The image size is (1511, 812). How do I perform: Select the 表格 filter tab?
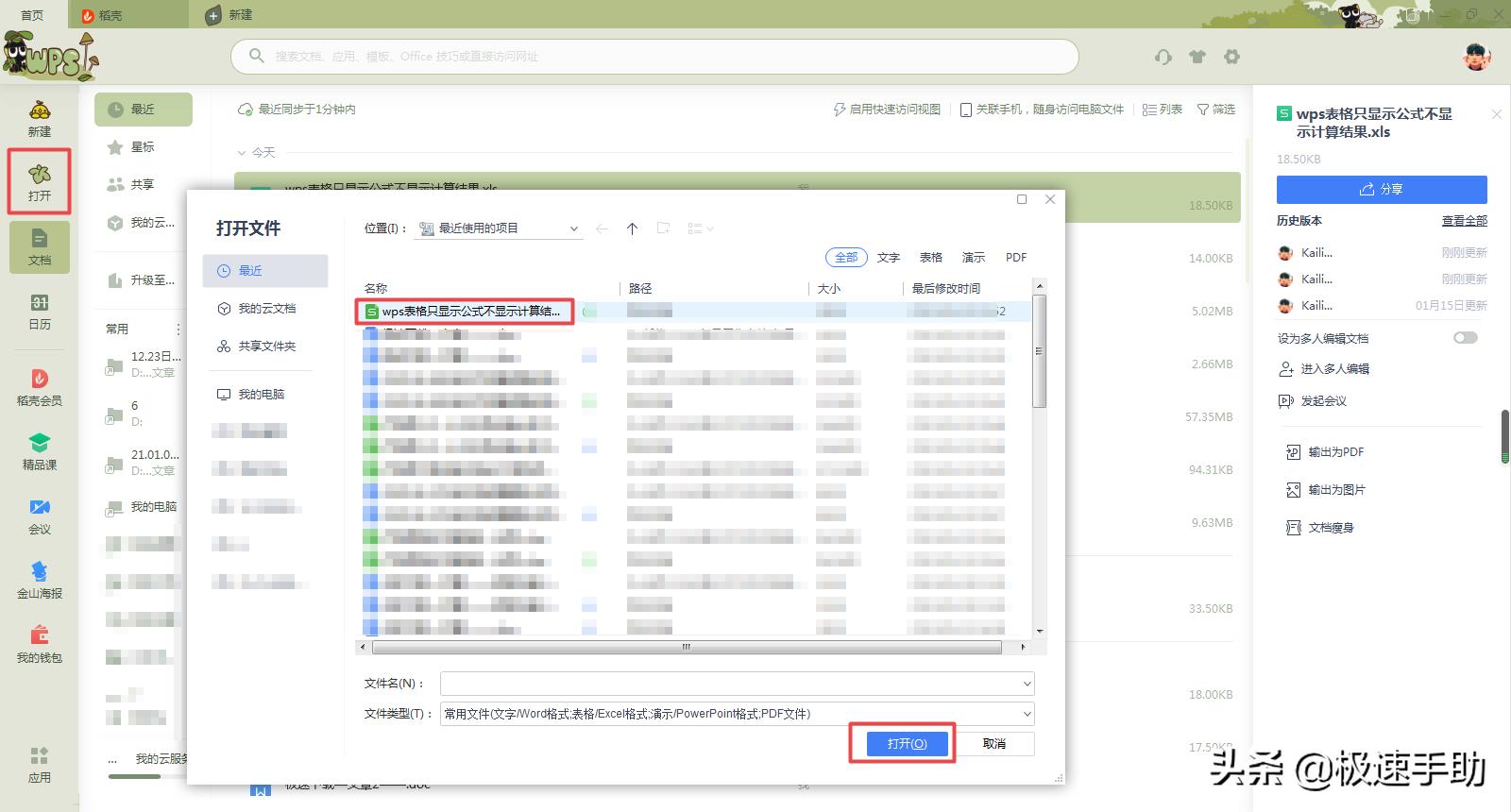click(931, 257)
